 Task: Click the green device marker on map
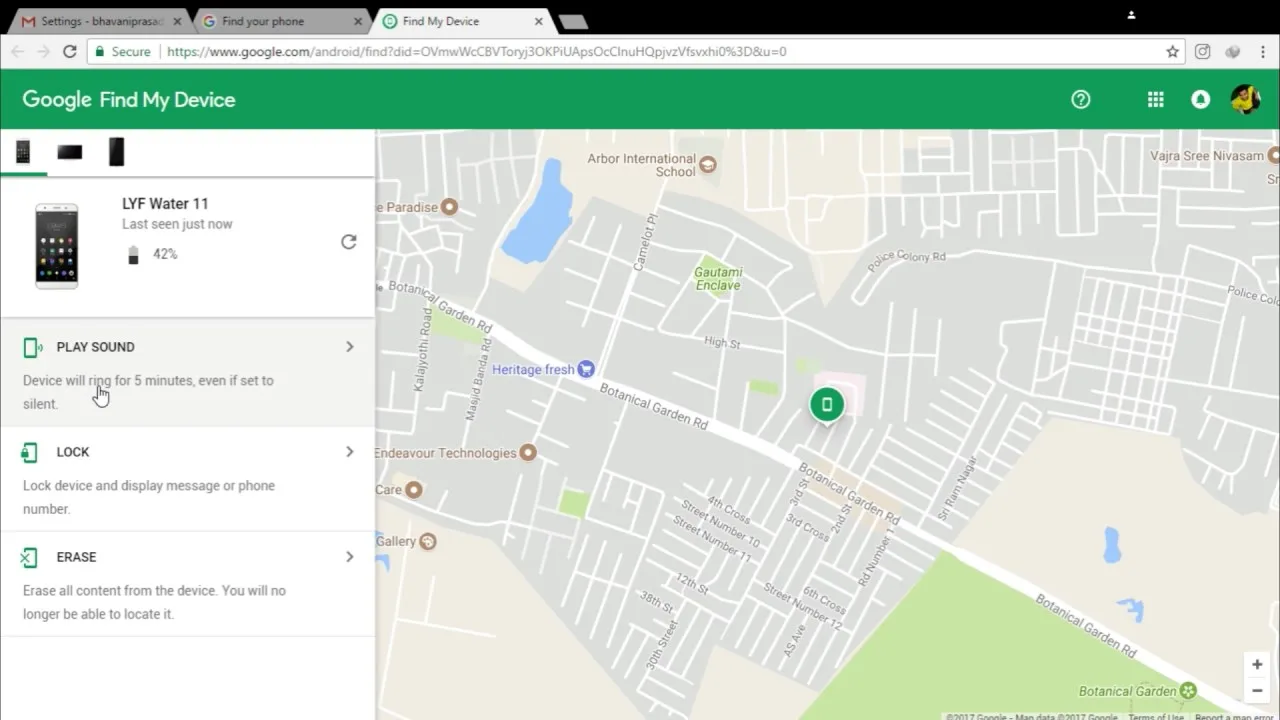826,406
